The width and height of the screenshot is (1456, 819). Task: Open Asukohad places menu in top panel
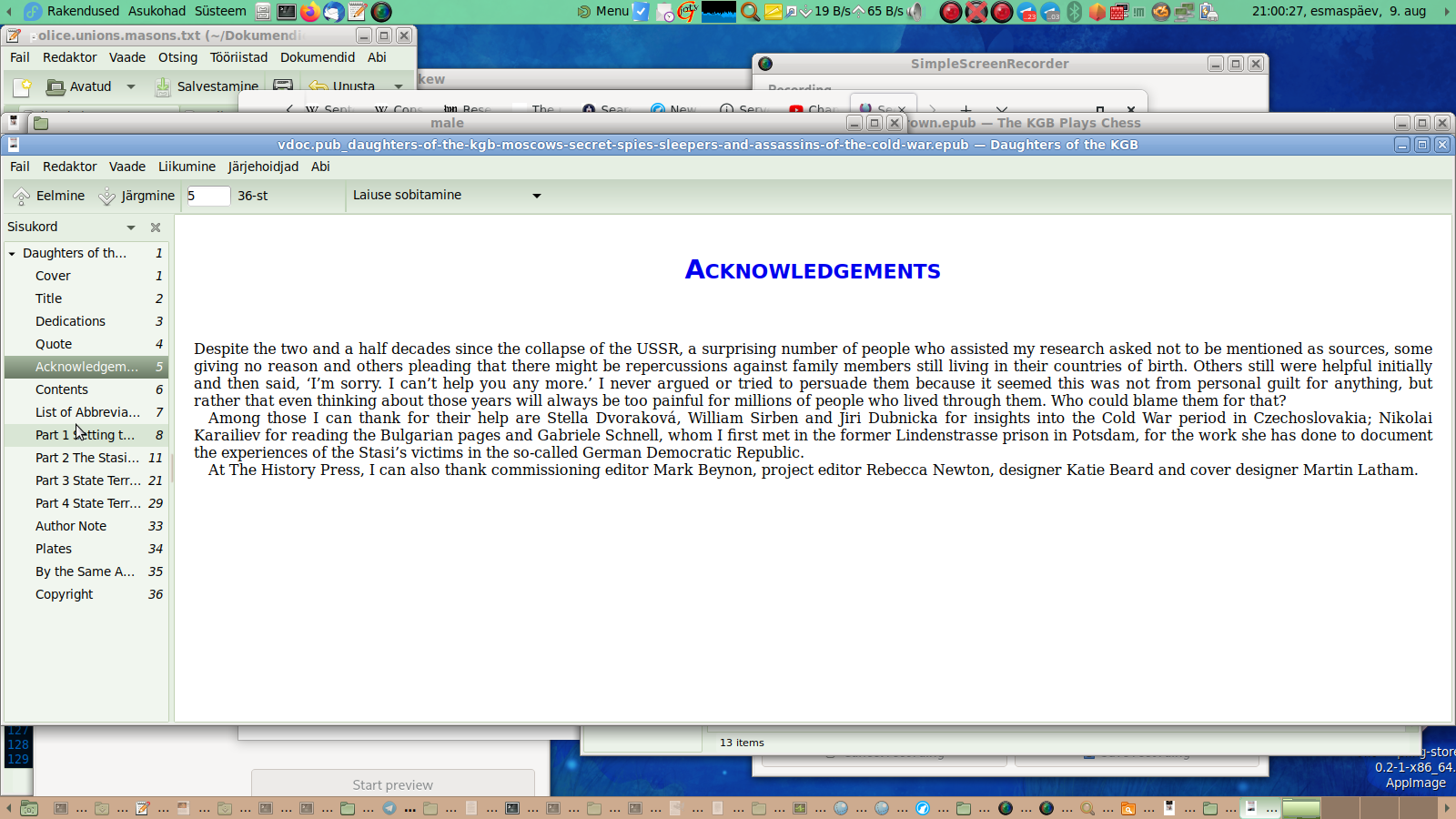point(157,11)
